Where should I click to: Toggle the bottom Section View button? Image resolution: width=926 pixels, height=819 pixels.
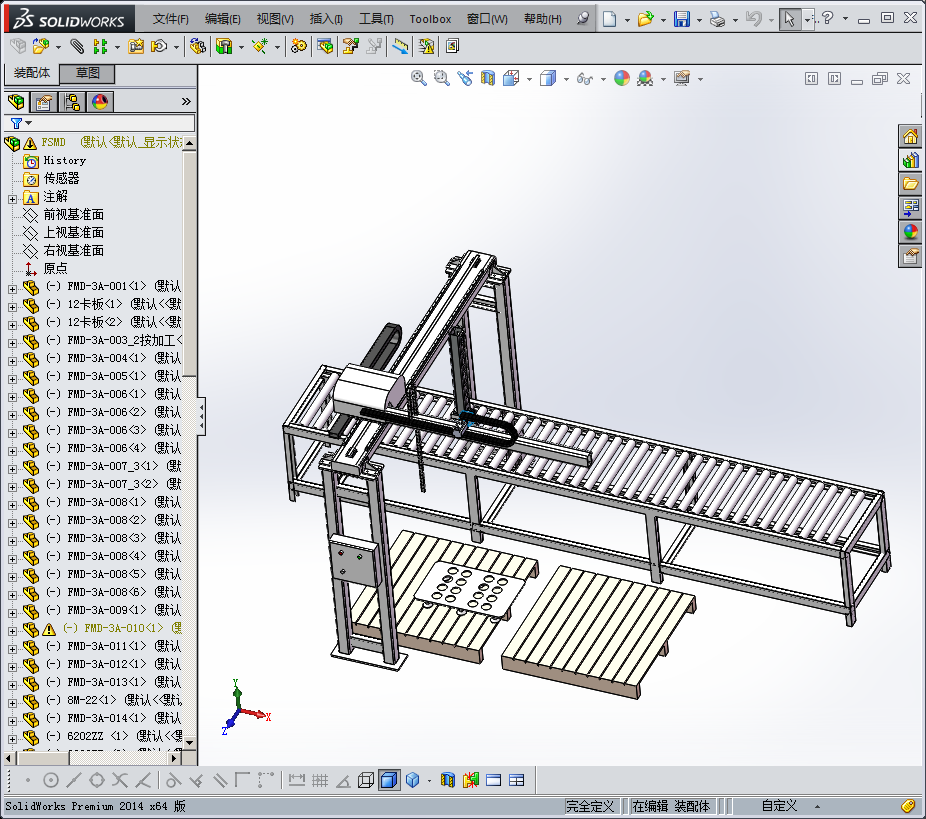pyautogui.click(x=448, y=780)
